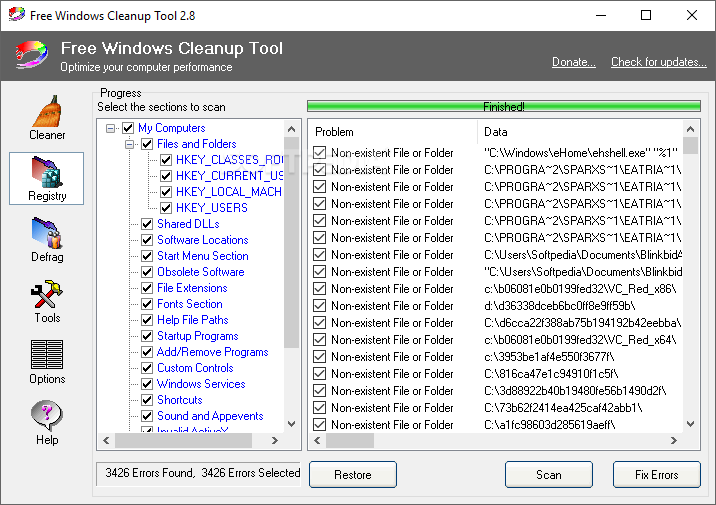
Task: Select the c:\3953be1af4e550f3677f\ data row
Action: pos(549,357)
